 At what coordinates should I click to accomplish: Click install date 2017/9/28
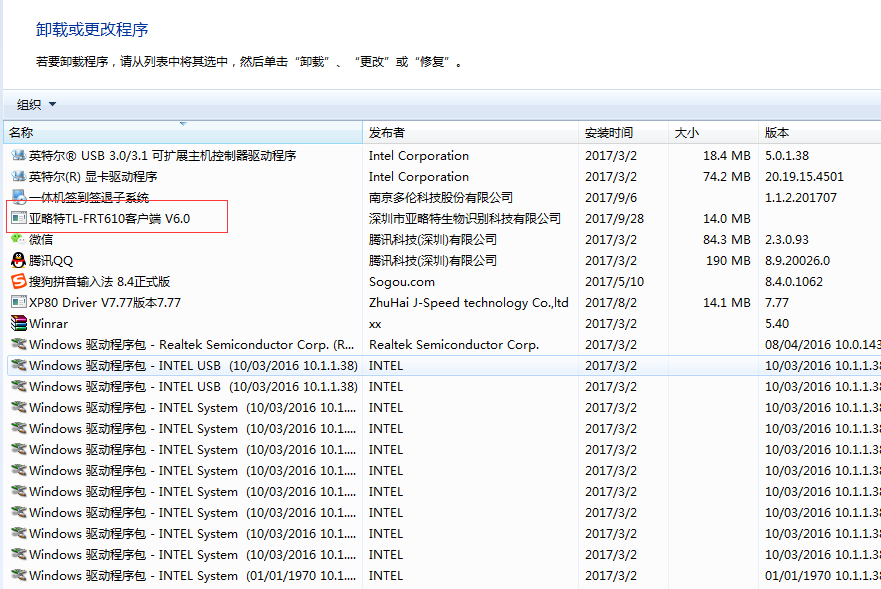(614, 219)
